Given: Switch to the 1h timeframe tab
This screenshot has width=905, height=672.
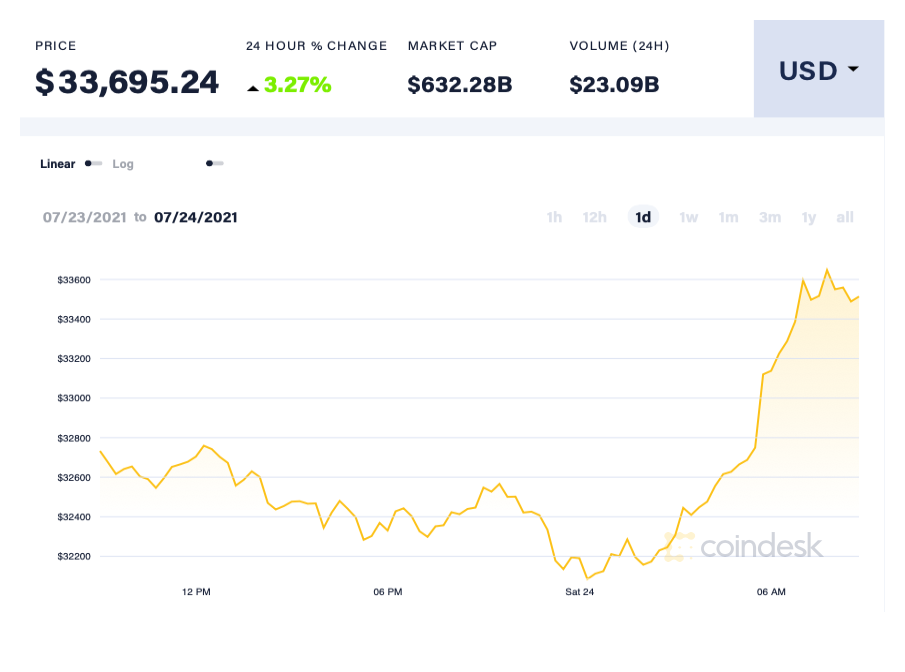Looking at the screenshot, I should coord(554,217).
